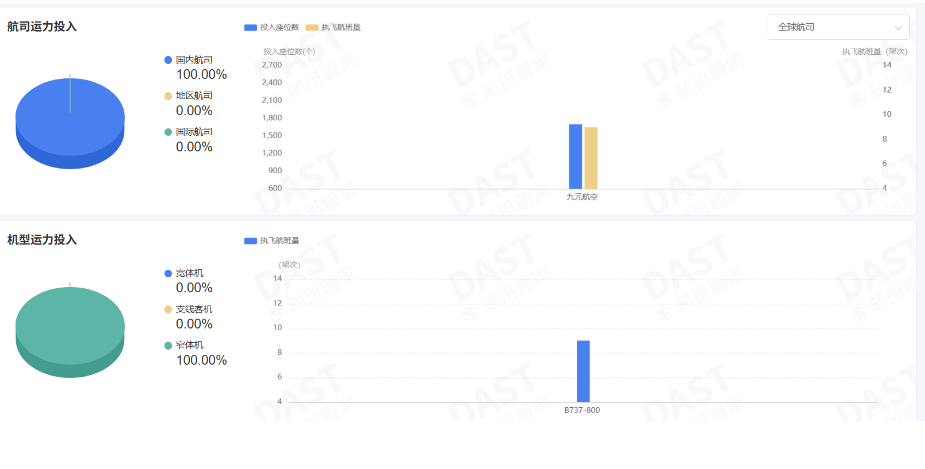Click blue seat-count bar for 九元航空
The image size is (925, 469).
575,157
